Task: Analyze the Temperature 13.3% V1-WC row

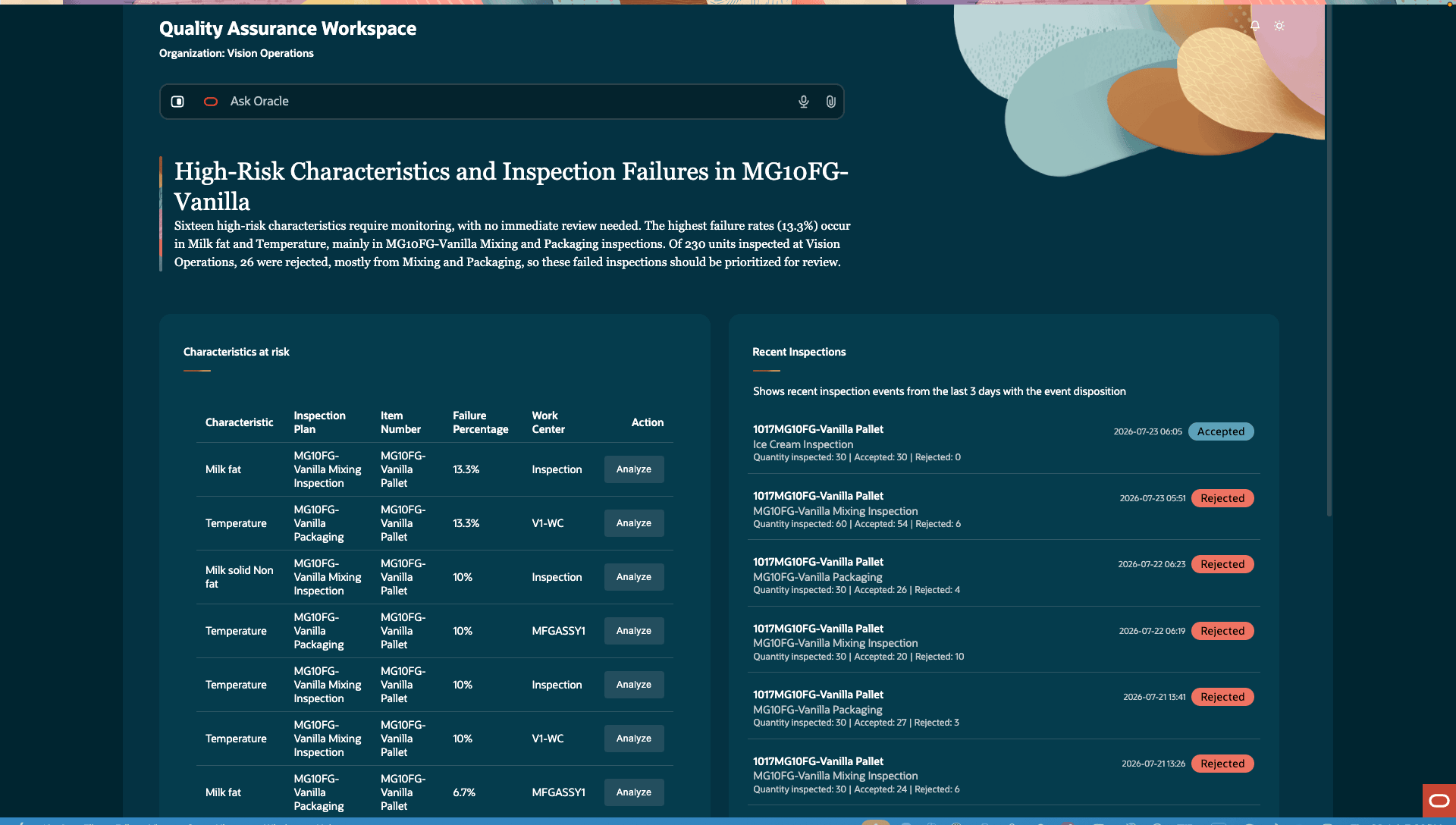Action: [x=634, y=523]
